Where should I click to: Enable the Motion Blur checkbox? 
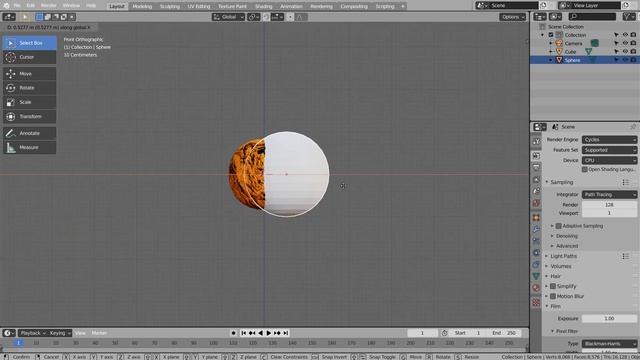coord(553,296)
